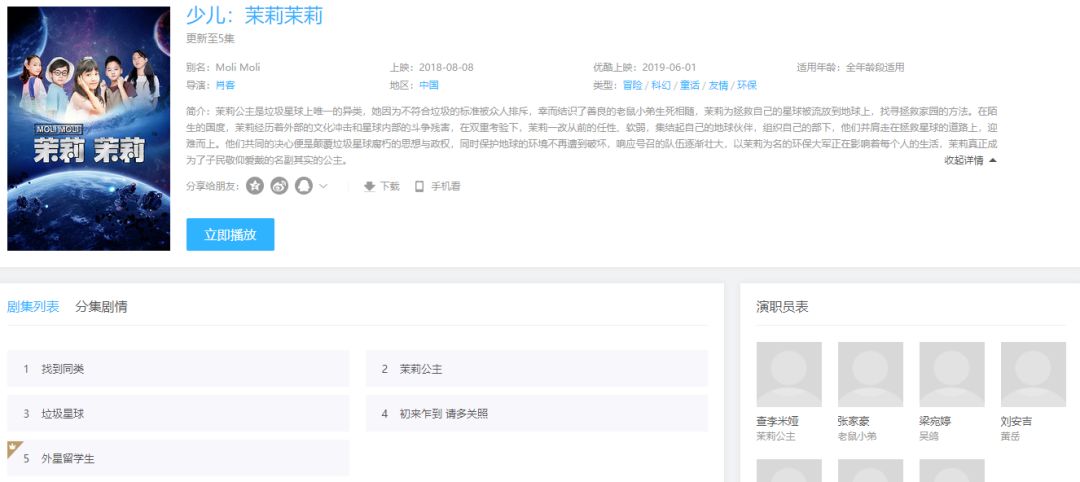This screenshot has height=482, width=1080.
Task: Click the 手机看 text label
Action: 446,186
